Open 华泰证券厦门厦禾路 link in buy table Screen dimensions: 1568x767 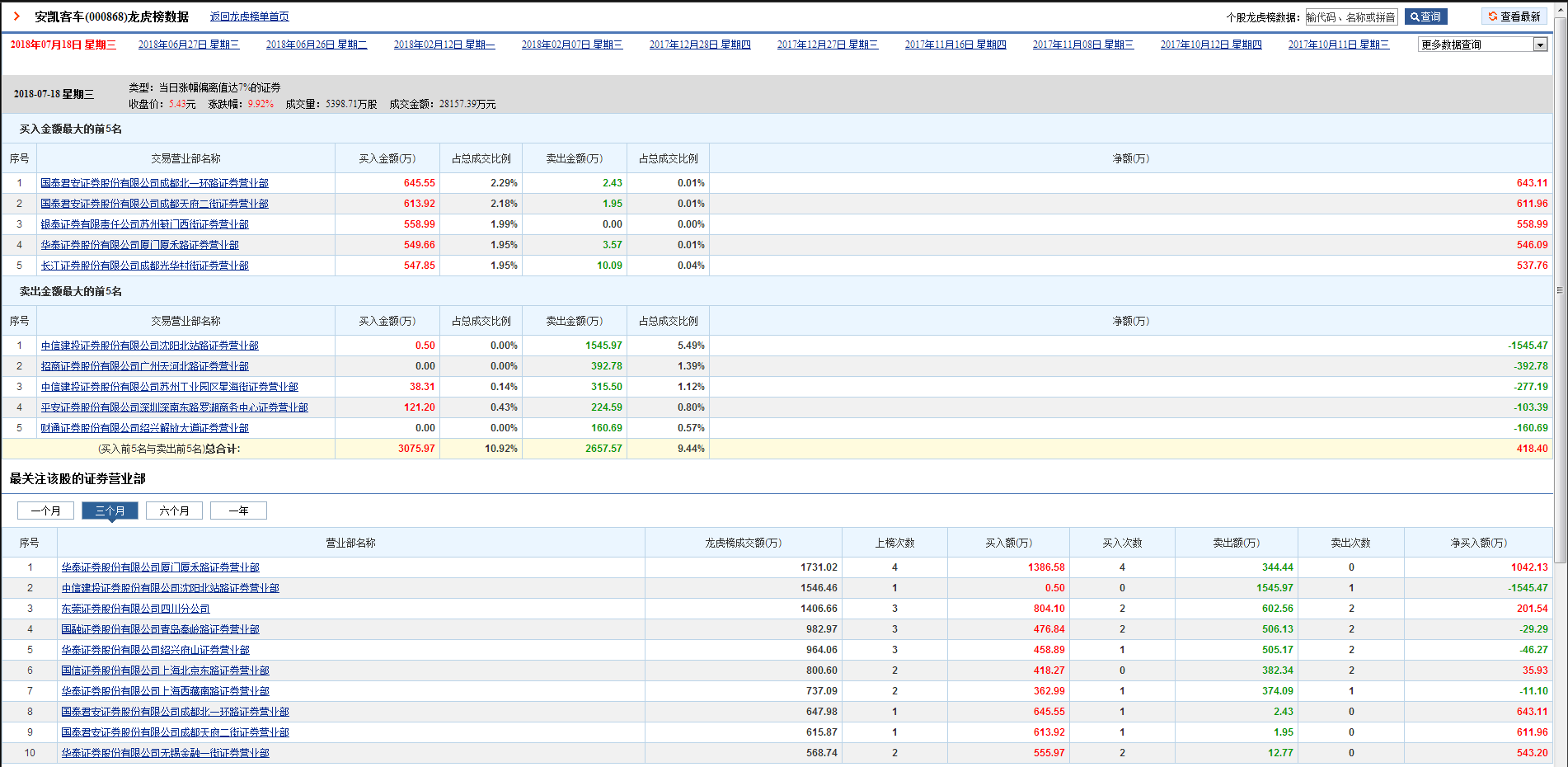139,245
